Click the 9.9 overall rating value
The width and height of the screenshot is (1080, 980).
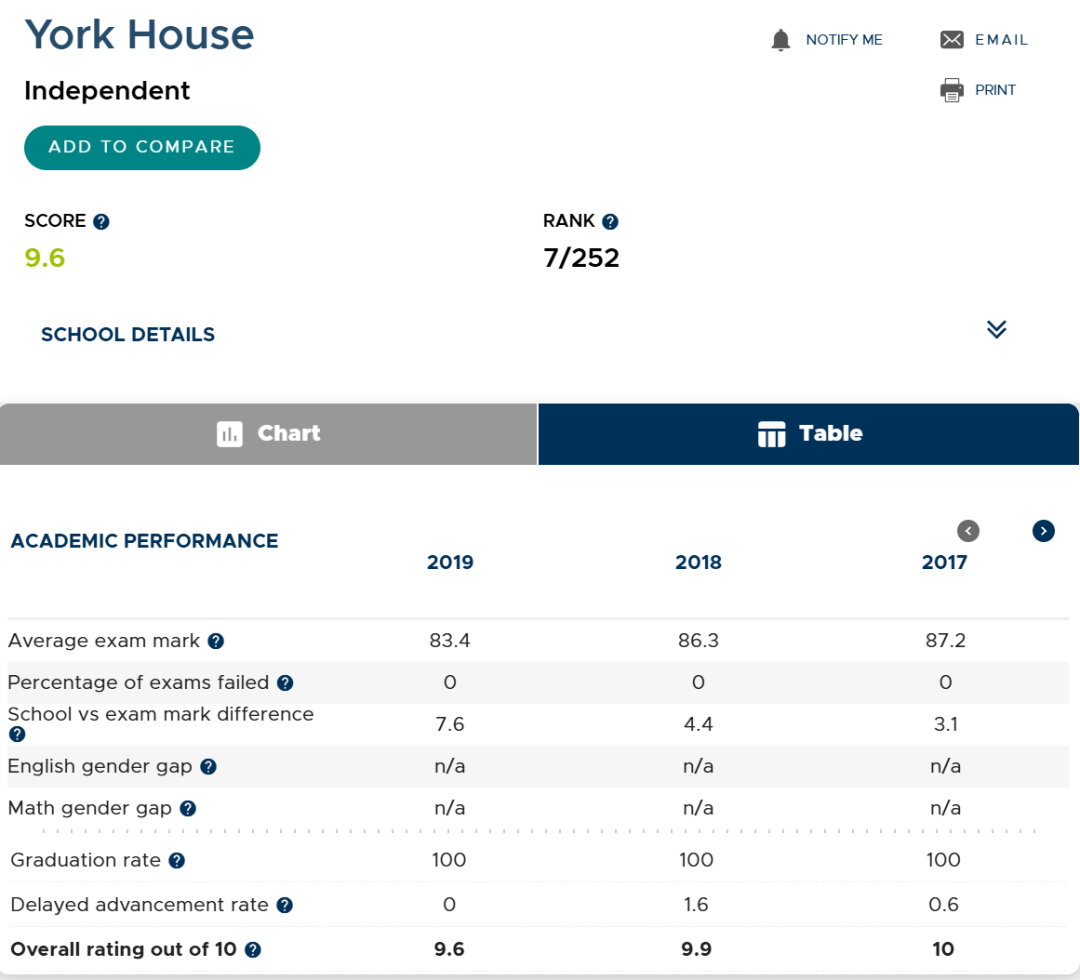[696, 949]
